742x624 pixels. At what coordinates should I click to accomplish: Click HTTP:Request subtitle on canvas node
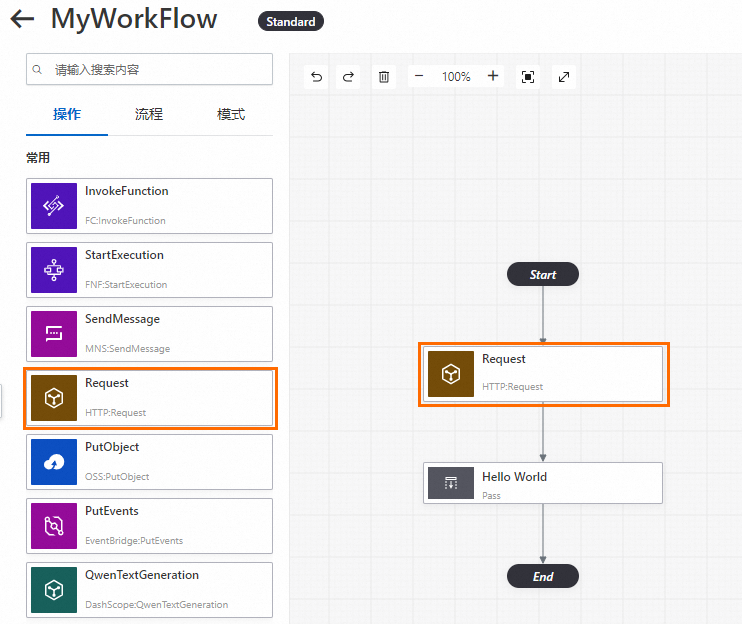[512, 387]
